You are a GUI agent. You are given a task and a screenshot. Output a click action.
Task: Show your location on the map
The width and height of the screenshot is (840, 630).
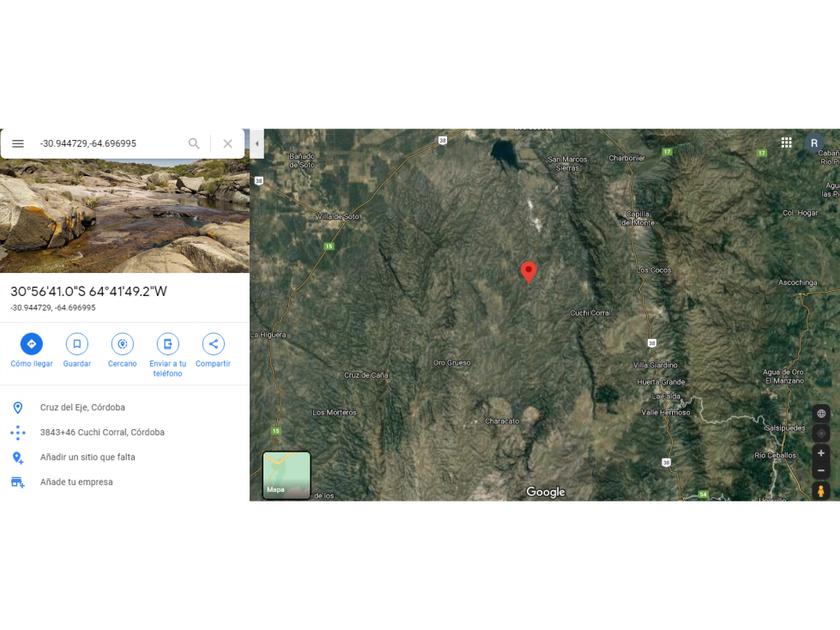pyautogui.click(x=821, y=433)
